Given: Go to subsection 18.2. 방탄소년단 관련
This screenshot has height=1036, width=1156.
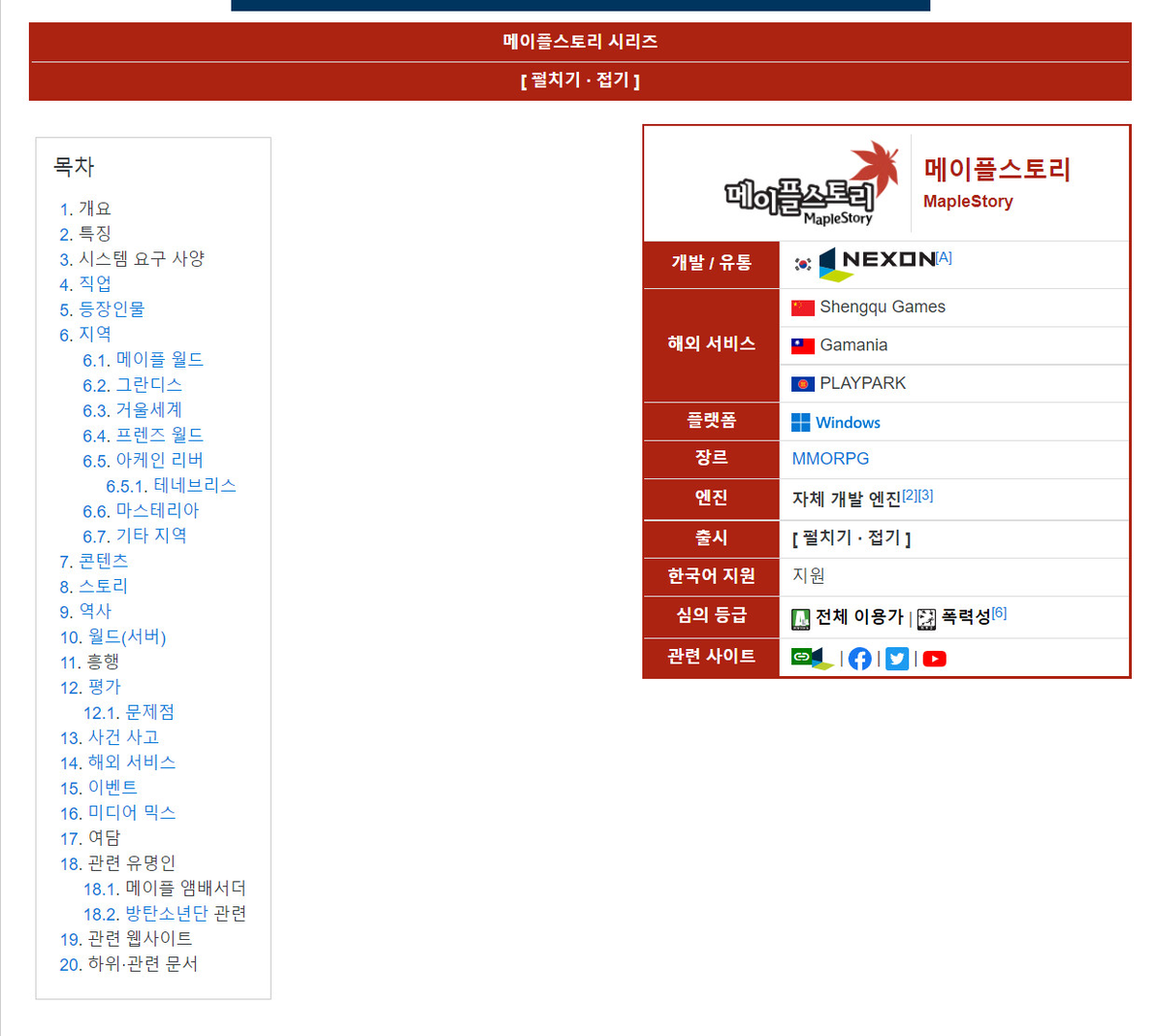Looking at the screenshot, I should (165, 914).
